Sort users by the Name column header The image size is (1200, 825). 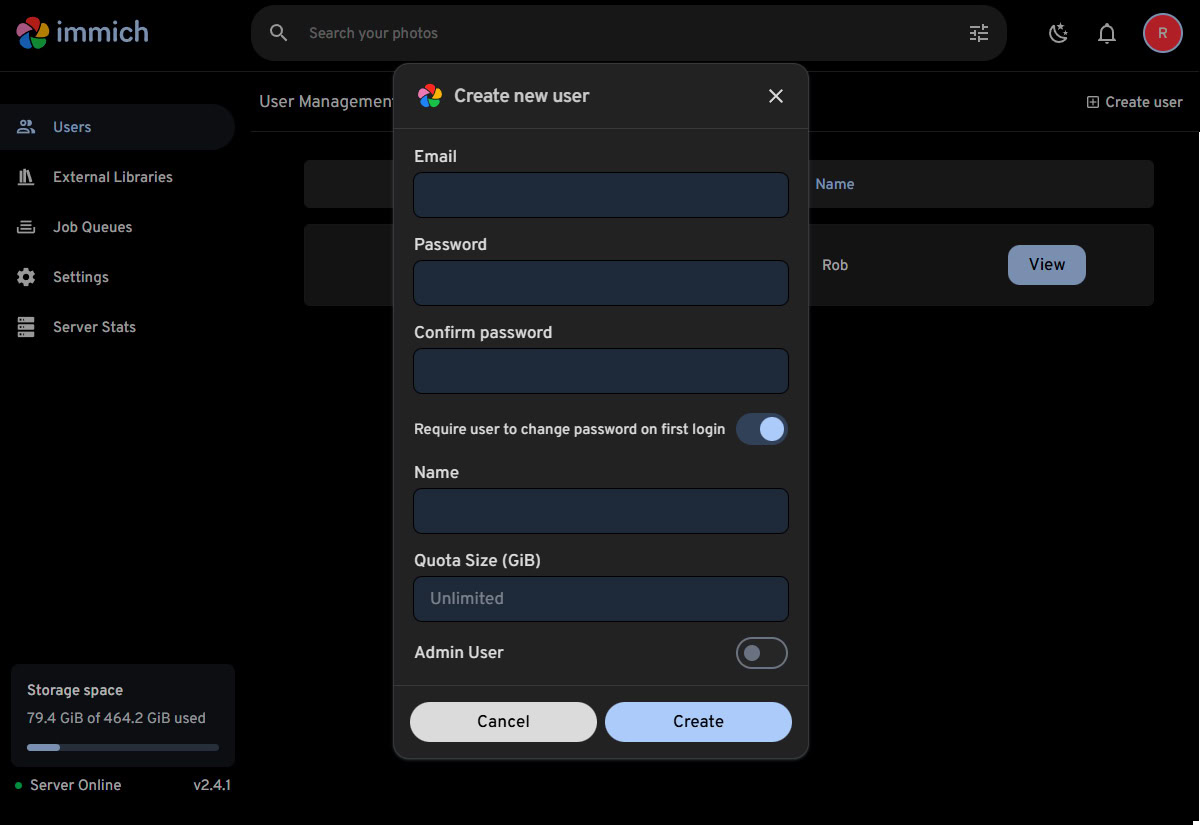pyautogui.click(x=835, y=183)
